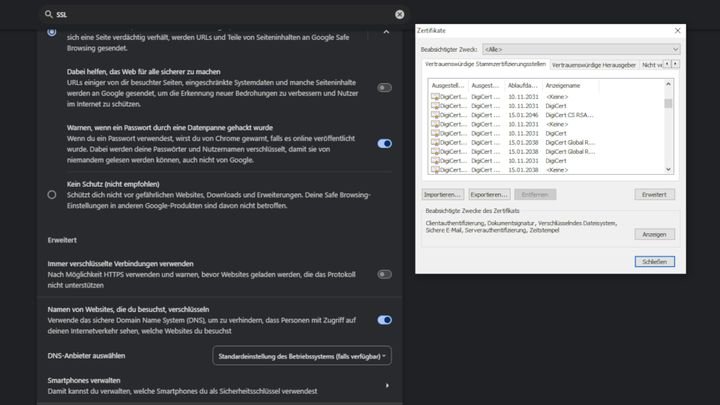Screen dimensions: 720x405
Task: Sort by the 'Ausgestell...' column header
Action: pyautogui.click(x=448, y=85)
